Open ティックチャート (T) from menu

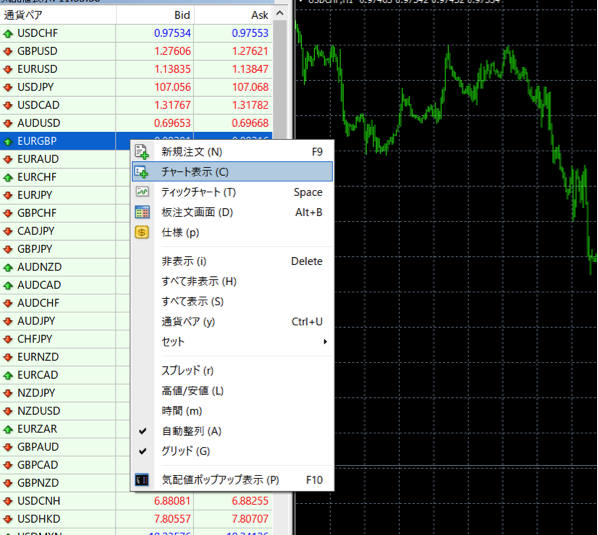point(232,192)
